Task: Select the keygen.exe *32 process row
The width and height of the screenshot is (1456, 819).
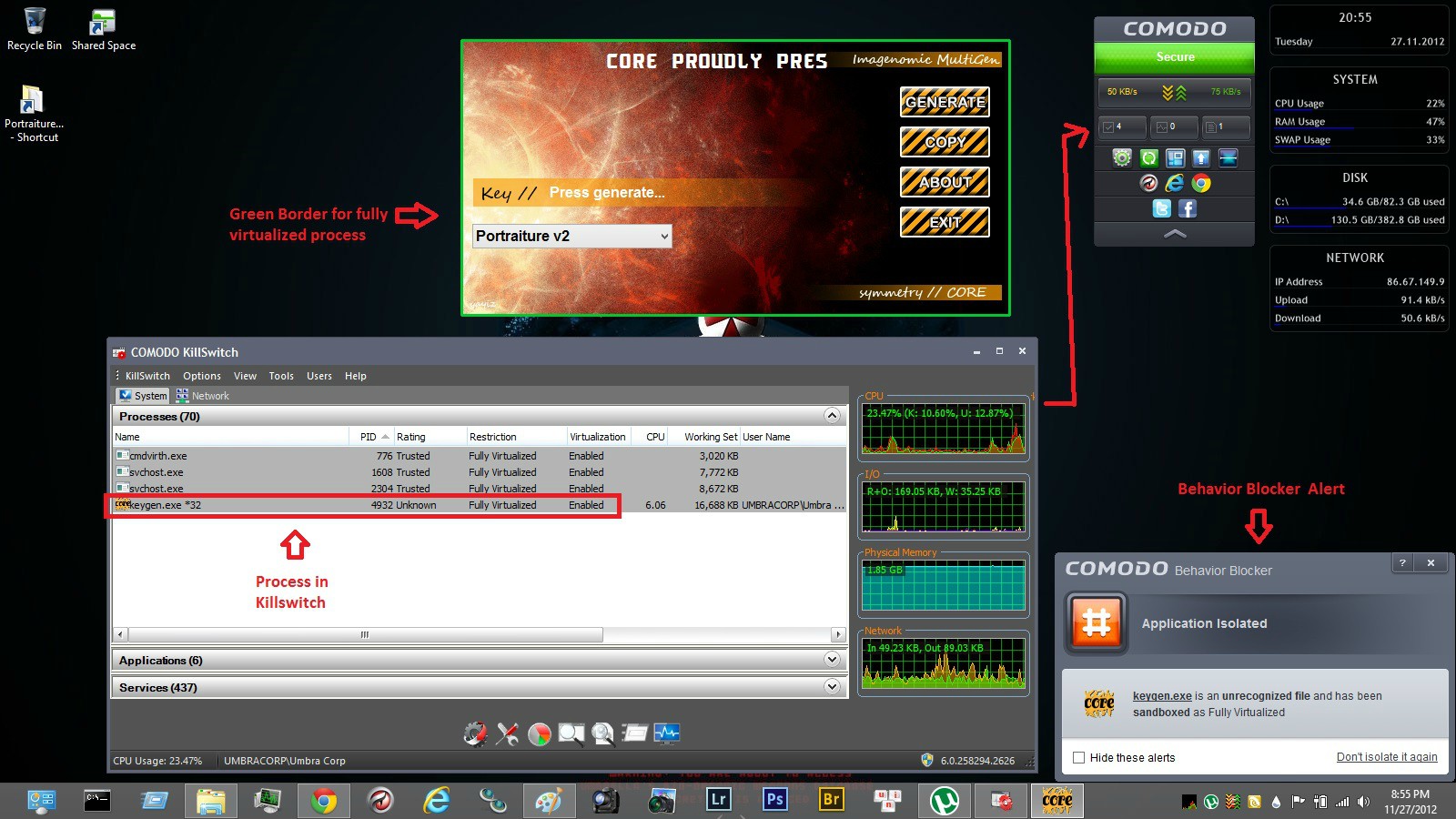Action: pyautogui.click(x=480, y=505)
